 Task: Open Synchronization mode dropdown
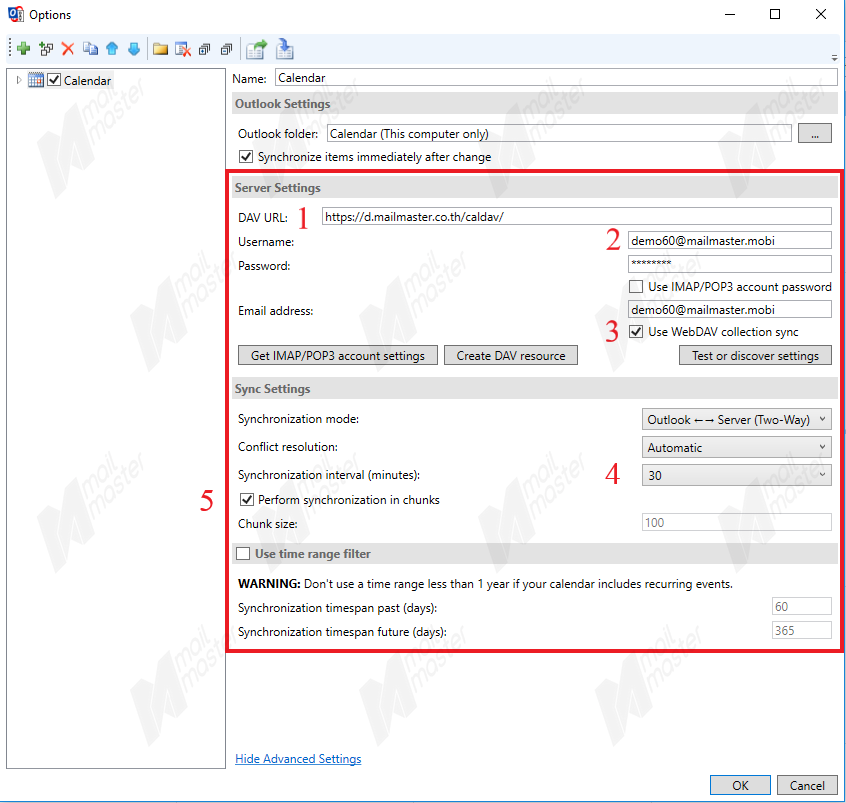(736, 419)
